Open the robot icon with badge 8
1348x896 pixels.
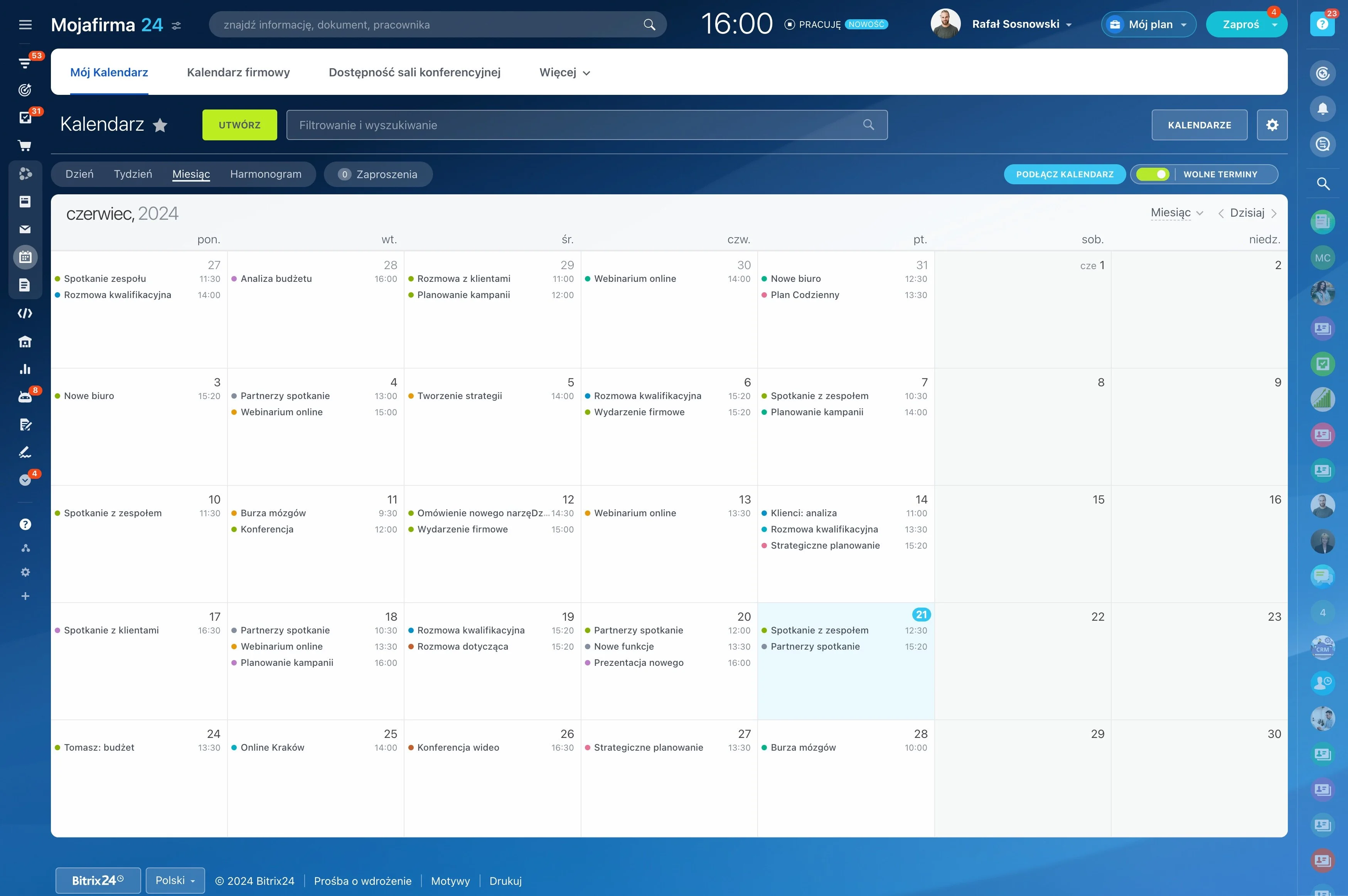pyautogui.click(x=25, y=397)
